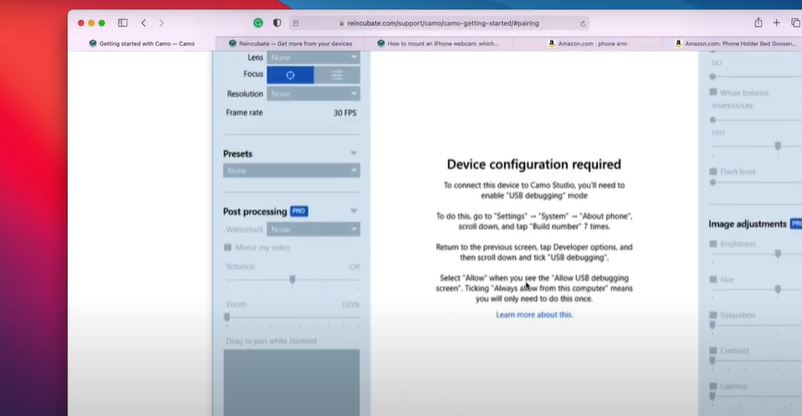The height and width of the screenshot is (416, 802).
Task: Toggle the Safari sidebar
Action: click(x=123, y=22)
